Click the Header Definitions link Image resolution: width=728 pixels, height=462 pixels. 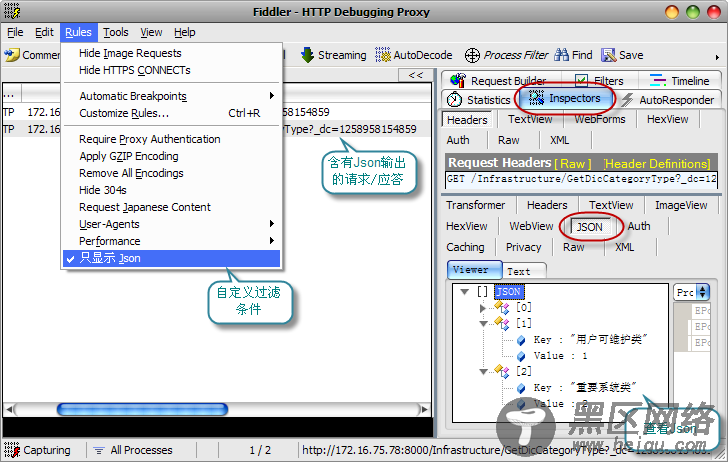657,163
